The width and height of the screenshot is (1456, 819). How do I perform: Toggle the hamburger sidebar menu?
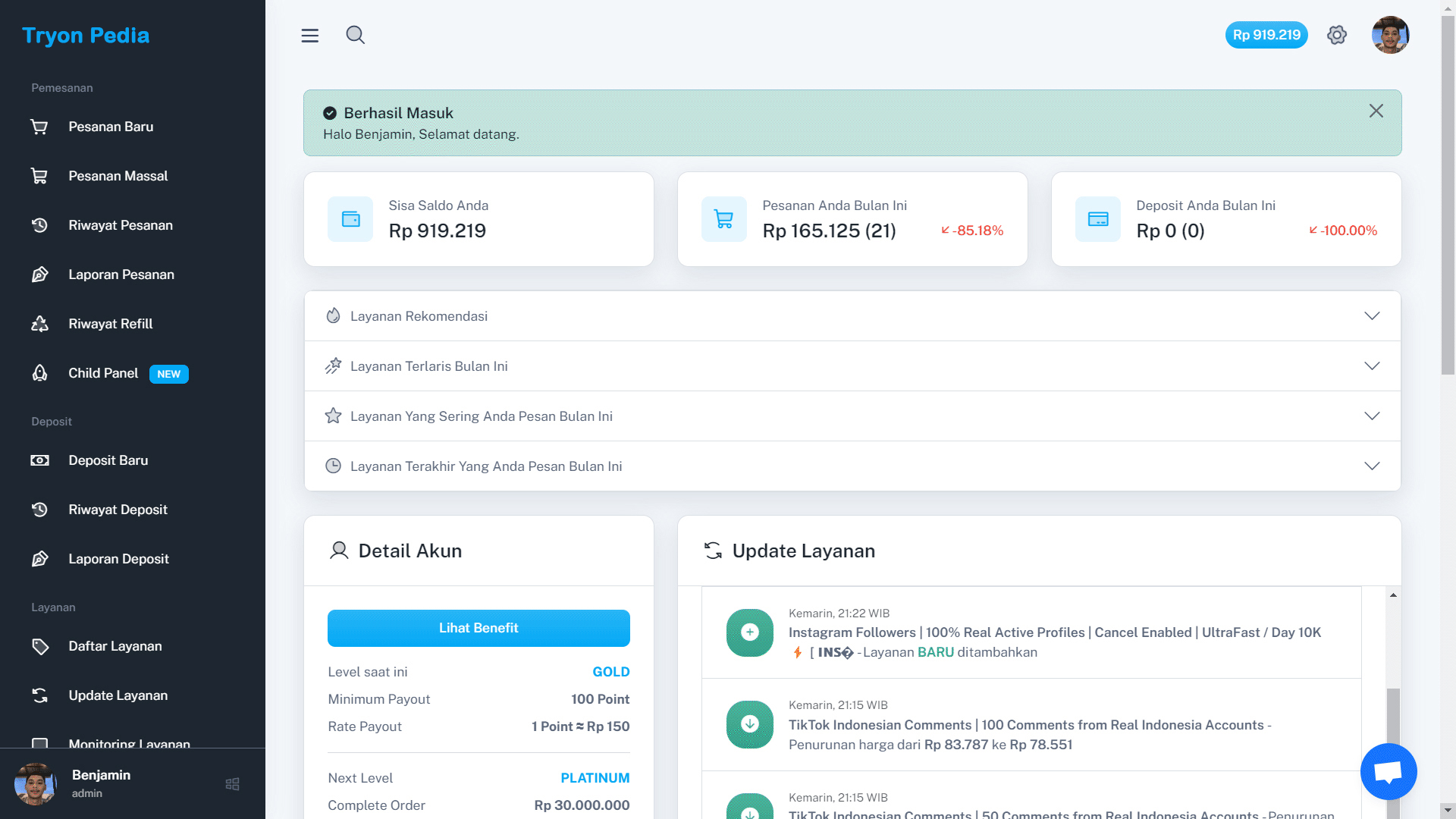coord(309,36)
